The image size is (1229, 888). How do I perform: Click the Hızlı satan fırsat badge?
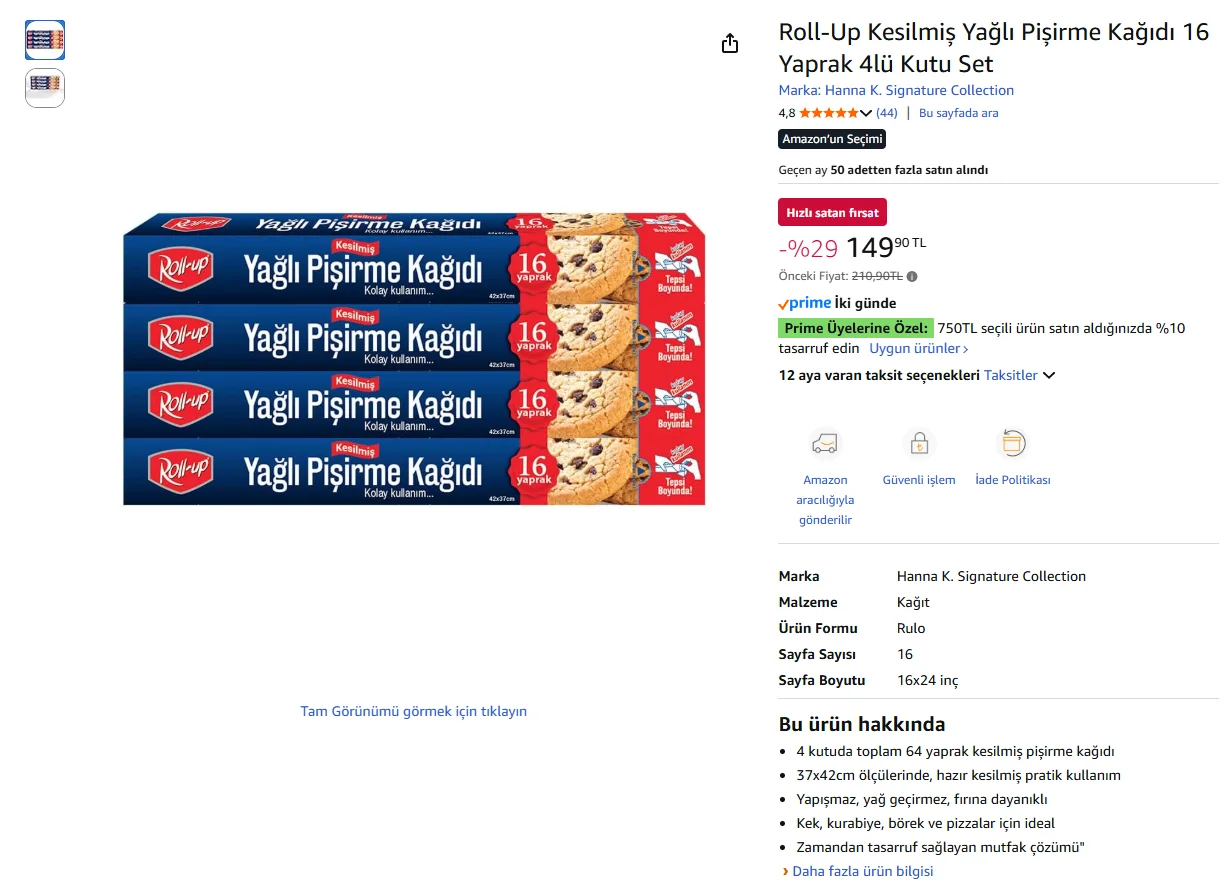832,212
